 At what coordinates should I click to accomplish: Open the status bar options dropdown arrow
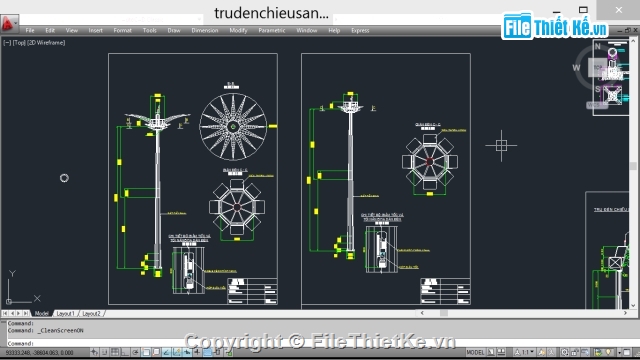pos(620,352)
